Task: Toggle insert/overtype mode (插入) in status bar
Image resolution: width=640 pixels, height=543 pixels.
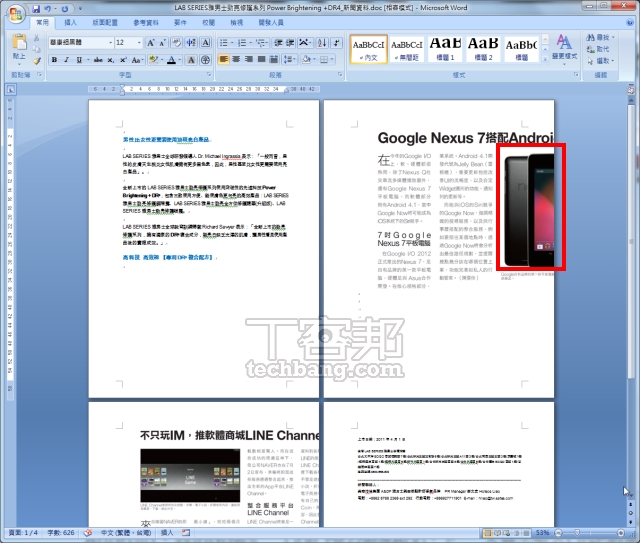Action: [167, 532]
